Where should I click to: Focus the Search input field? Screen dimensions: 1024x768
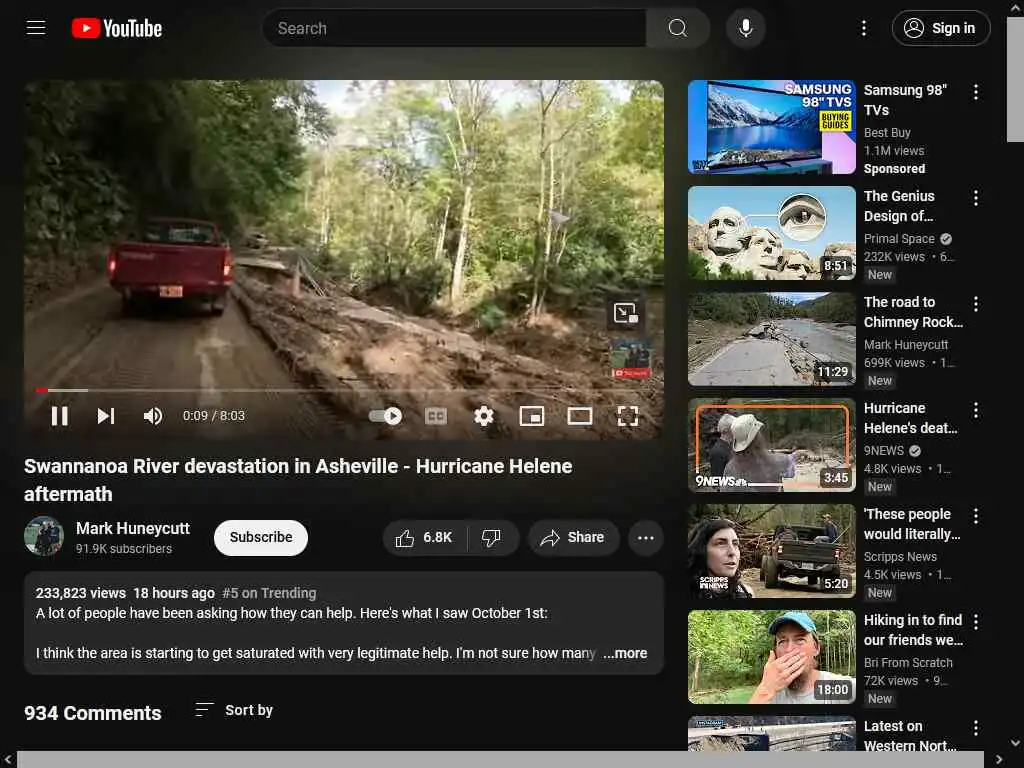[x=455, y=28]
